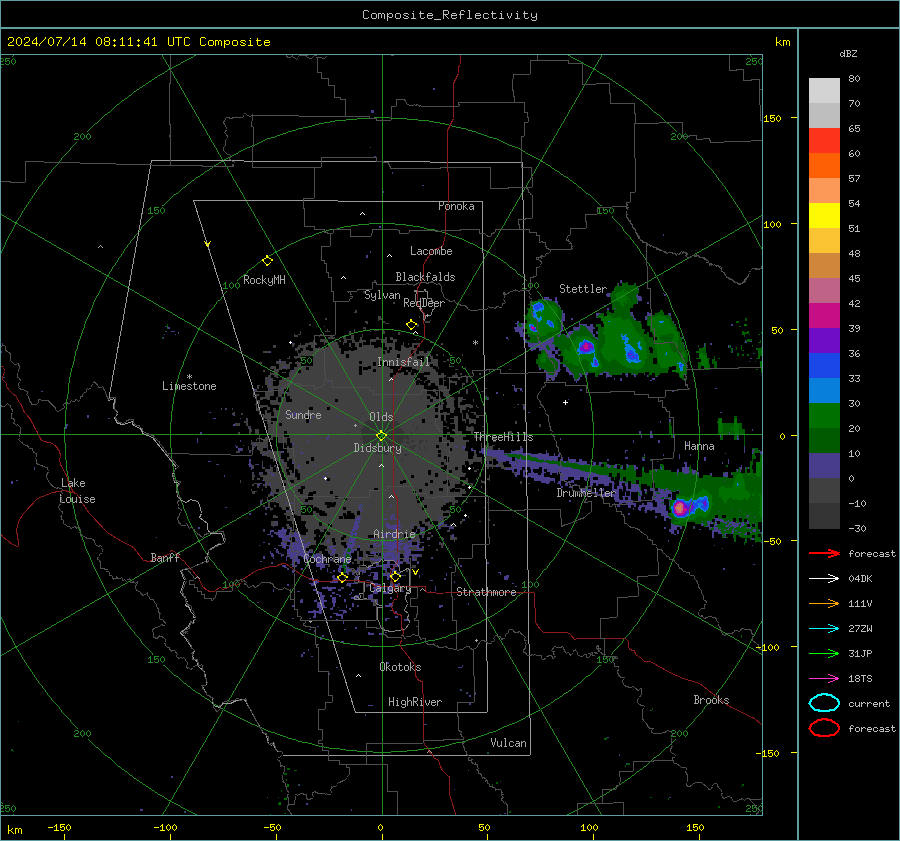Click the Composite_Reflectivity title
Screen dimensions: 900x841
tap(450, 15)
